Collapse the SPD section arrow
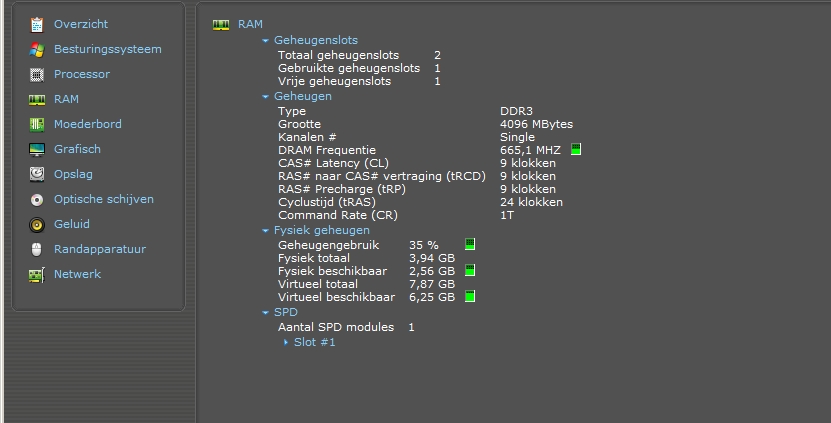831x423 pixels. 266,313
